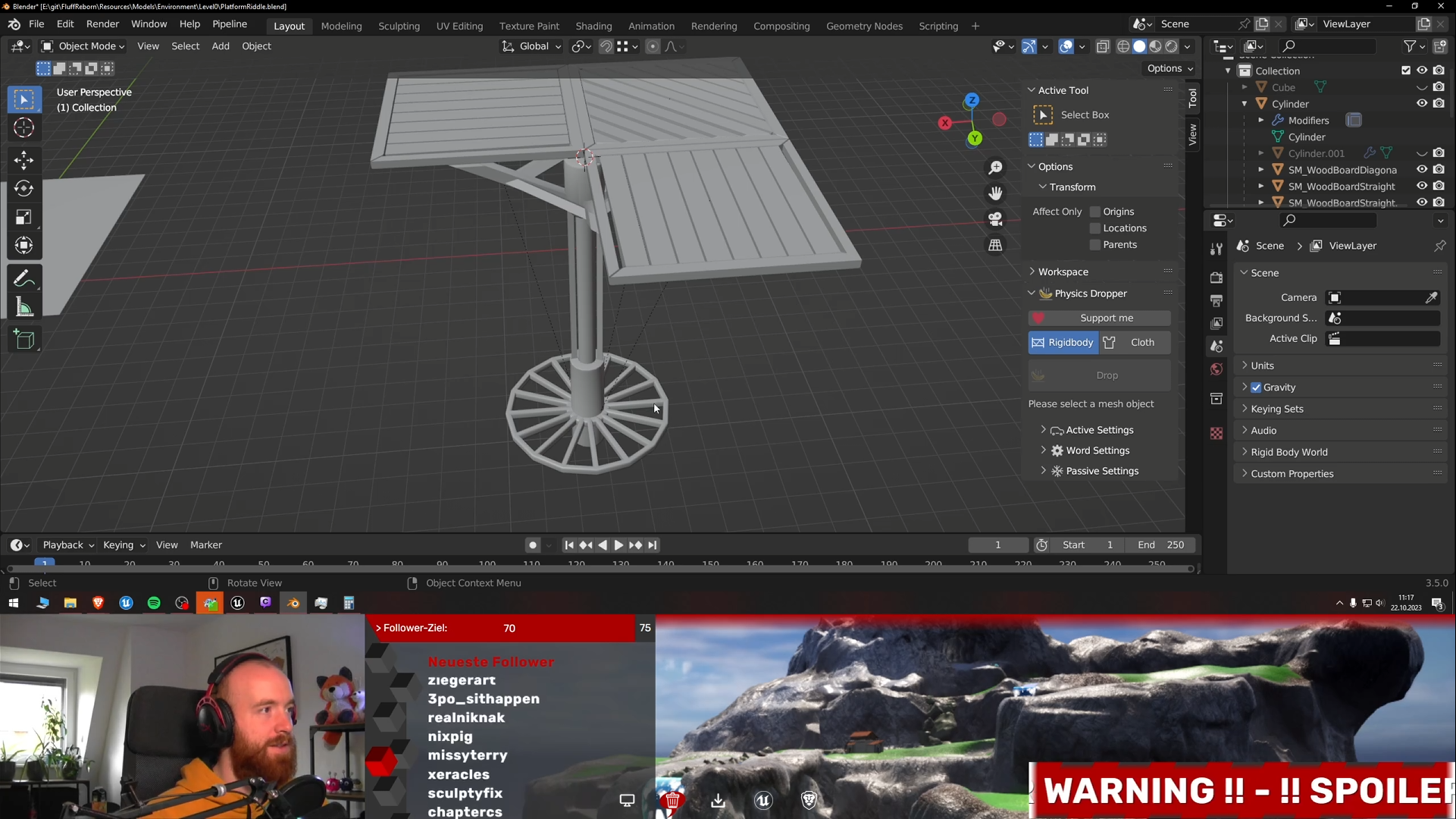The height and width of the screenshot is (819, 1456).
Task: Open the Tool properties tab icon
Action: pos(1216,249)
